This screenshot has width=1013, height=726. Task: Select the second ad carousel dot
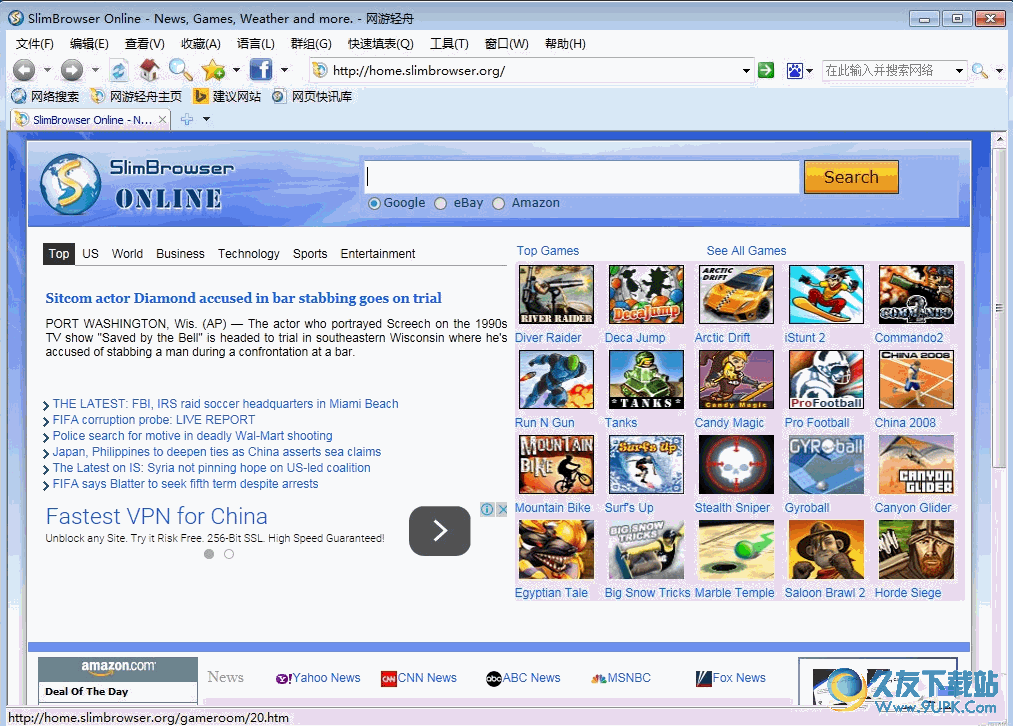(x=229, y=554)
